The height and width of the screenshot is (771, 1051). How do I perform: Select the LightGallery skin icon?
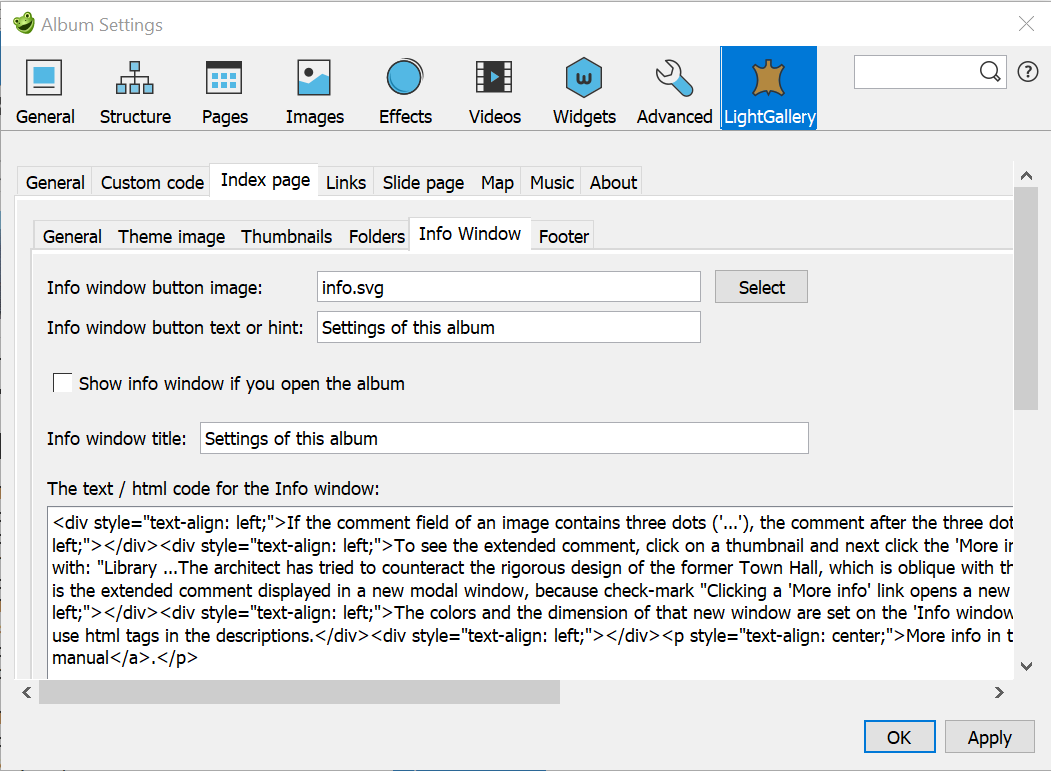[x=768, y=88]
